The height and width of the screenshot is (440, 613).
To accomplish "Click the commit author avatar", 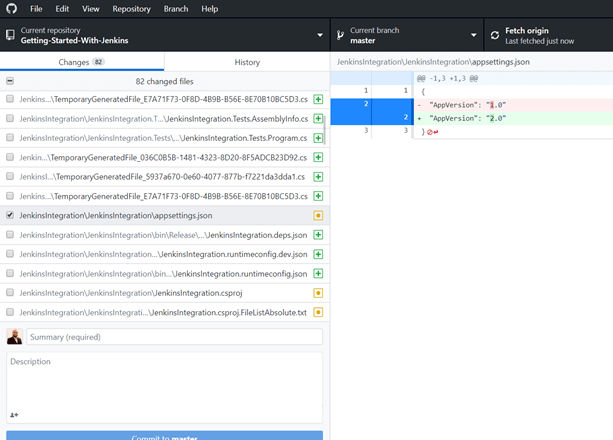I will [x=14, y=336].
